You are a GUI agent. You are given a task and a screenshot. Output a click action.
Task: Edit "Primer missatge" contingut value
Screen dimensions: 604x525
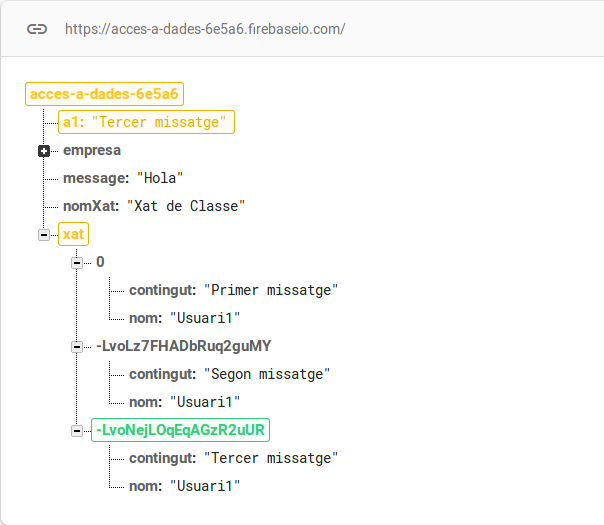pyautogui.click(x=271, y=290)
